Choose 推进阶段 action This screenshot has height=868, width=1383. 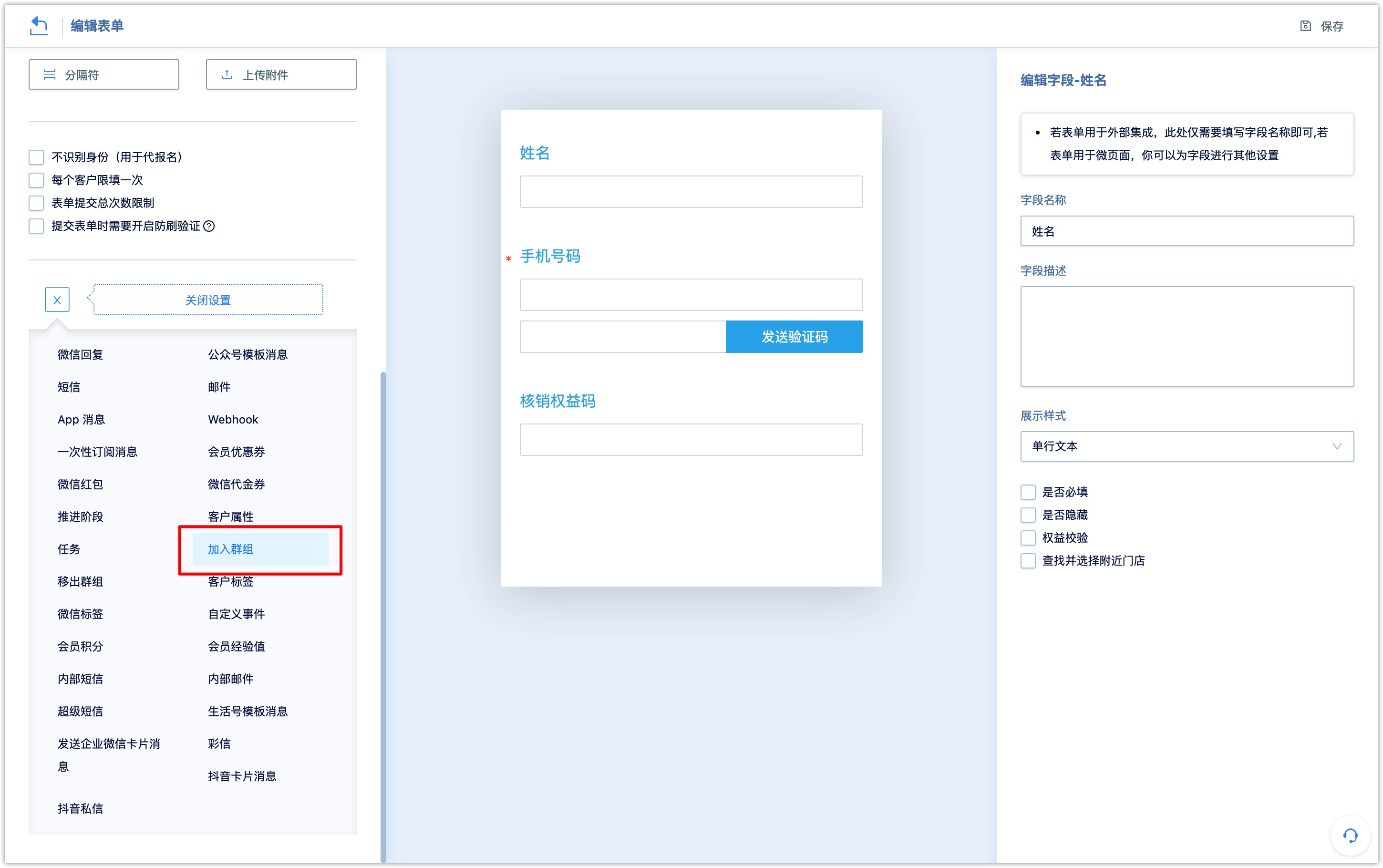[x=80, y=517]
